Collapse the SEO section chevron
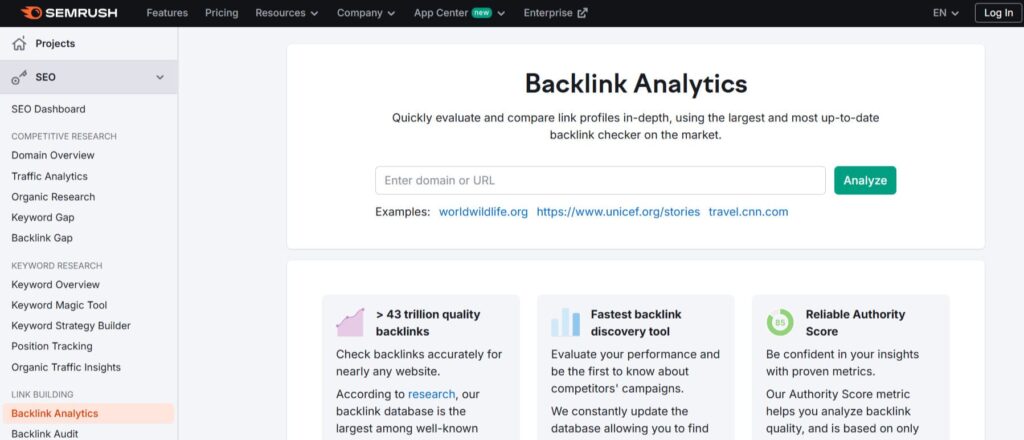Viewport: 1024px width, 440px height. pyautogui.click(x=160, y=77)
